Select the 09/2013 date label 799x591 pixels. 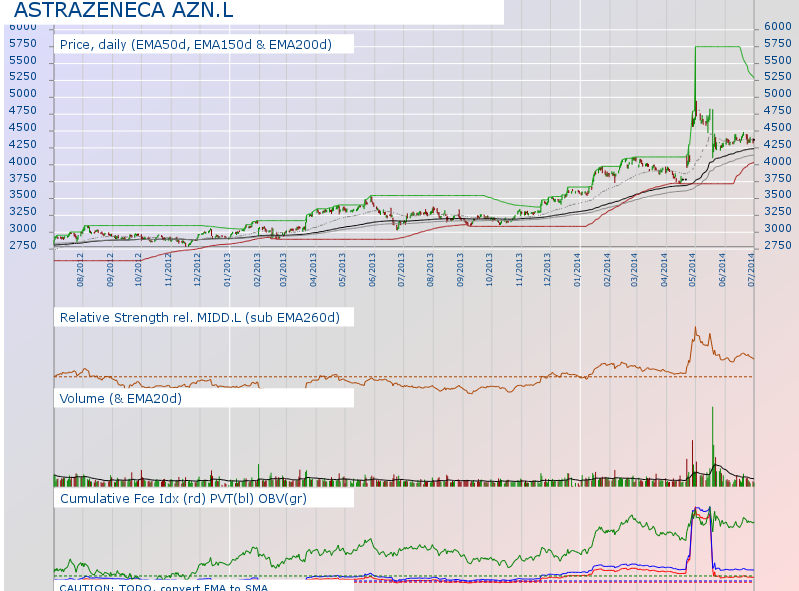click(x=460, y=270)
